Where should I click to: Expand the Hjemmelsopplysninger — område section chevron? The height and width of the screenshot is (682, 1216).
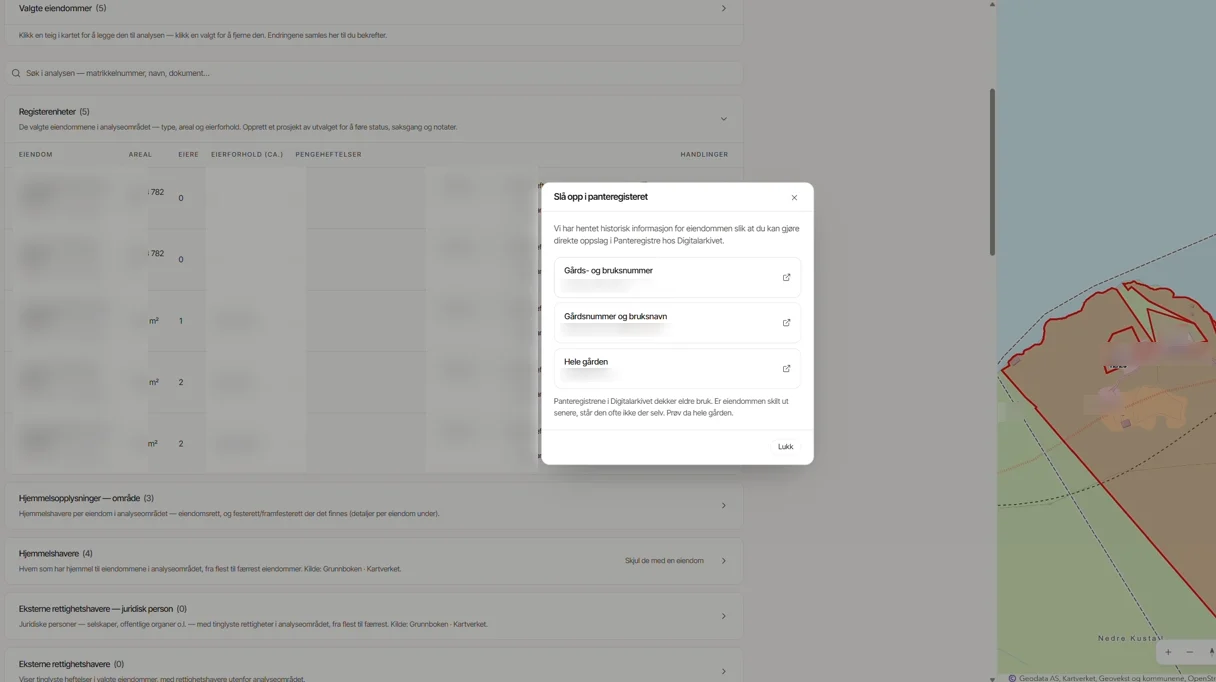(724, 506)
